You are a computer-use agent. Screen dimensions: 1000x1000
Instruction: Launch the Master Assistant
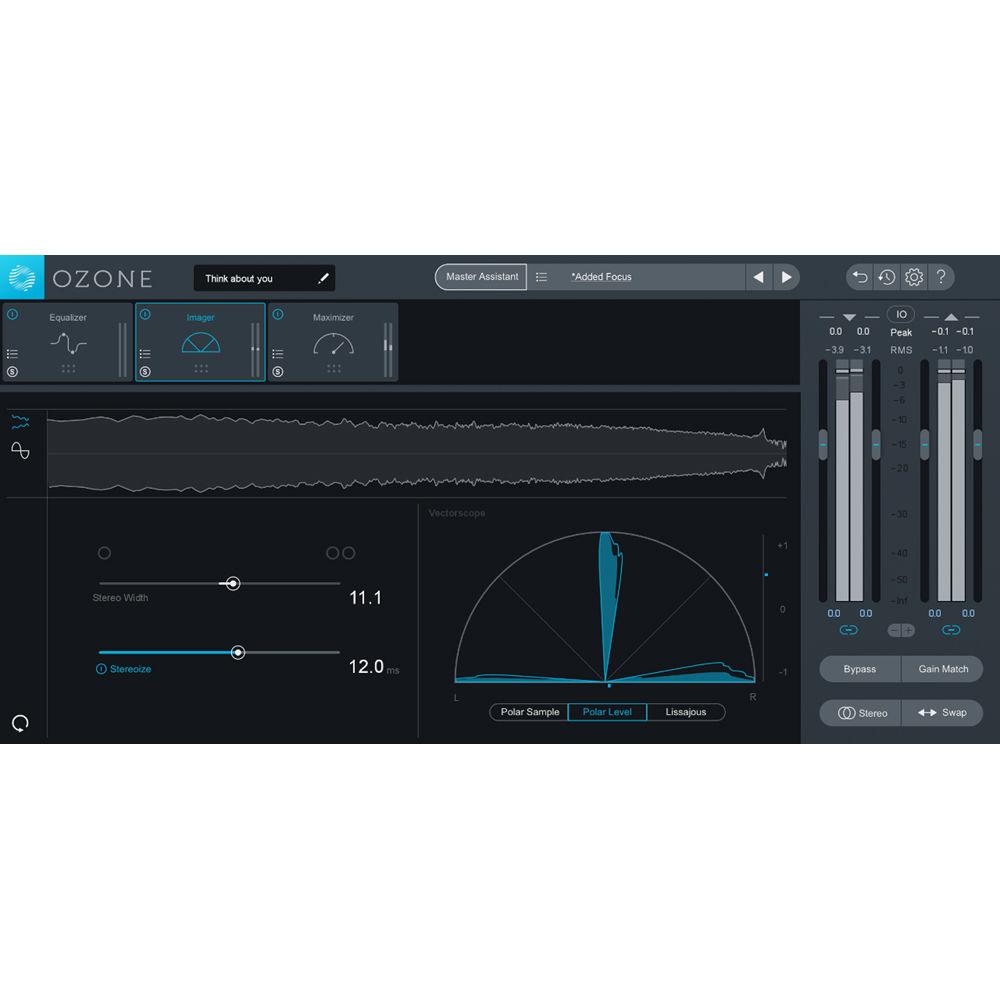coord(480,277)
